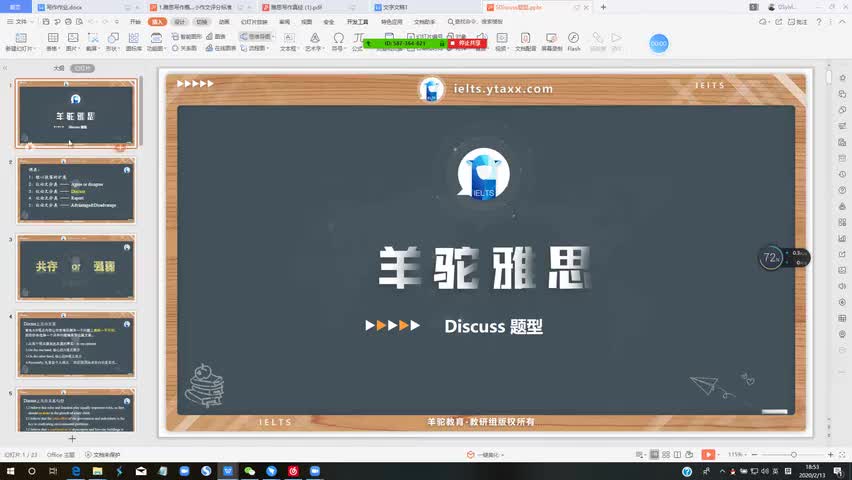
Task: Open the Slide Show (幻灯片放映) tab
Action: click(254, 22)
